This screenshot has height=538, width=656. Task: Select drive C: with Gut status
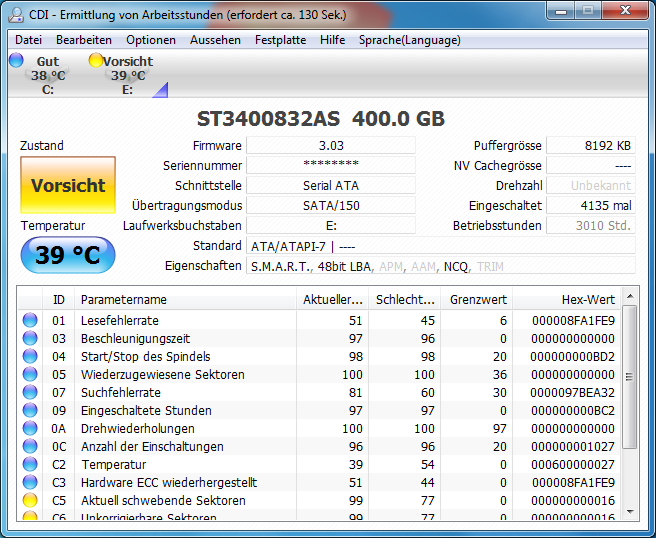(48, 75)
